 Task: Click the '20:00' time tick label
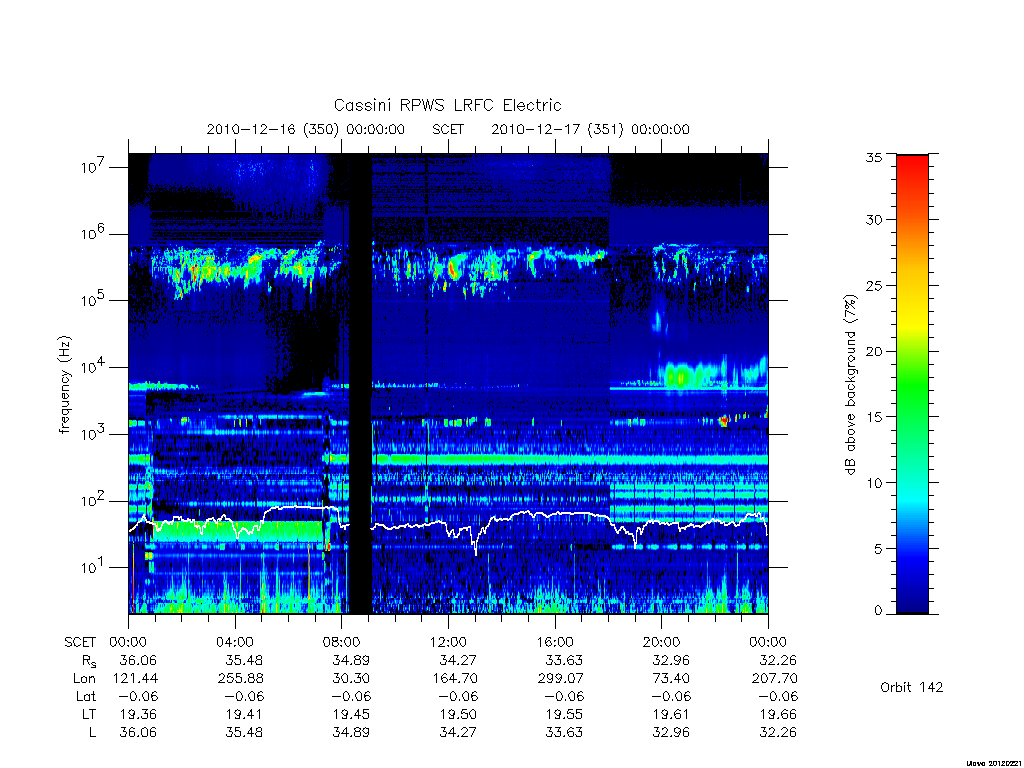click(661, 643)
